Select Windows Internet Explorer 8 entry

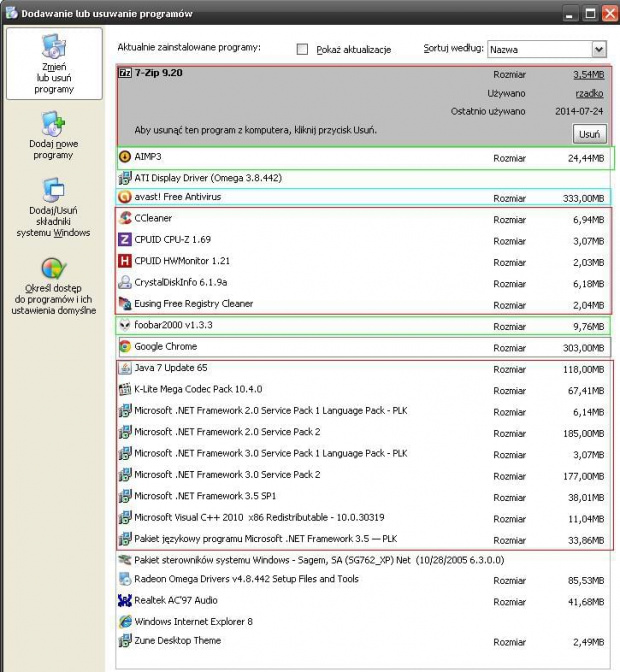coord(364,622)
